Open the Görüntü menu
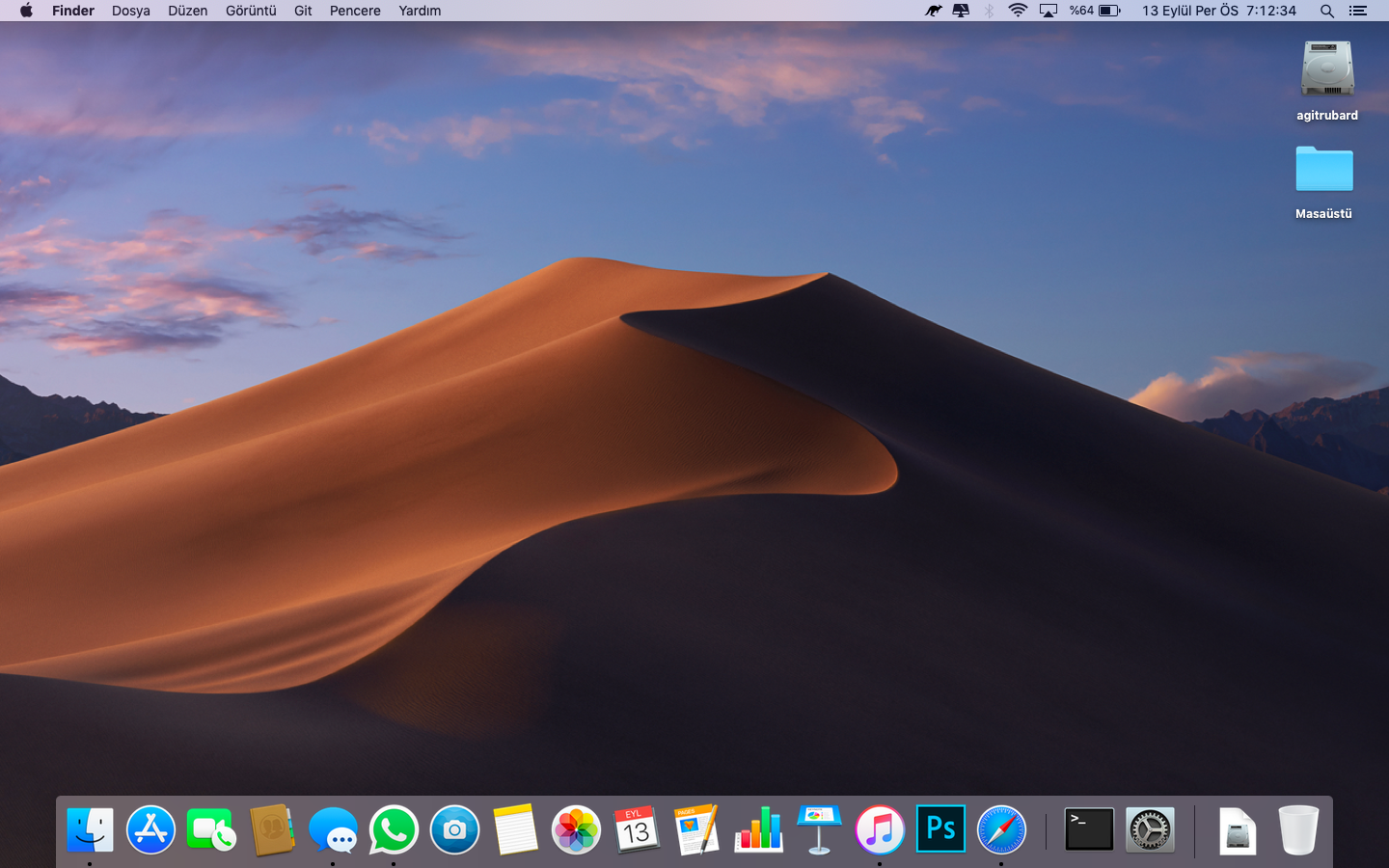Image resolution: width=1389 pixels, height=868 pixels. tap(251, 11)
